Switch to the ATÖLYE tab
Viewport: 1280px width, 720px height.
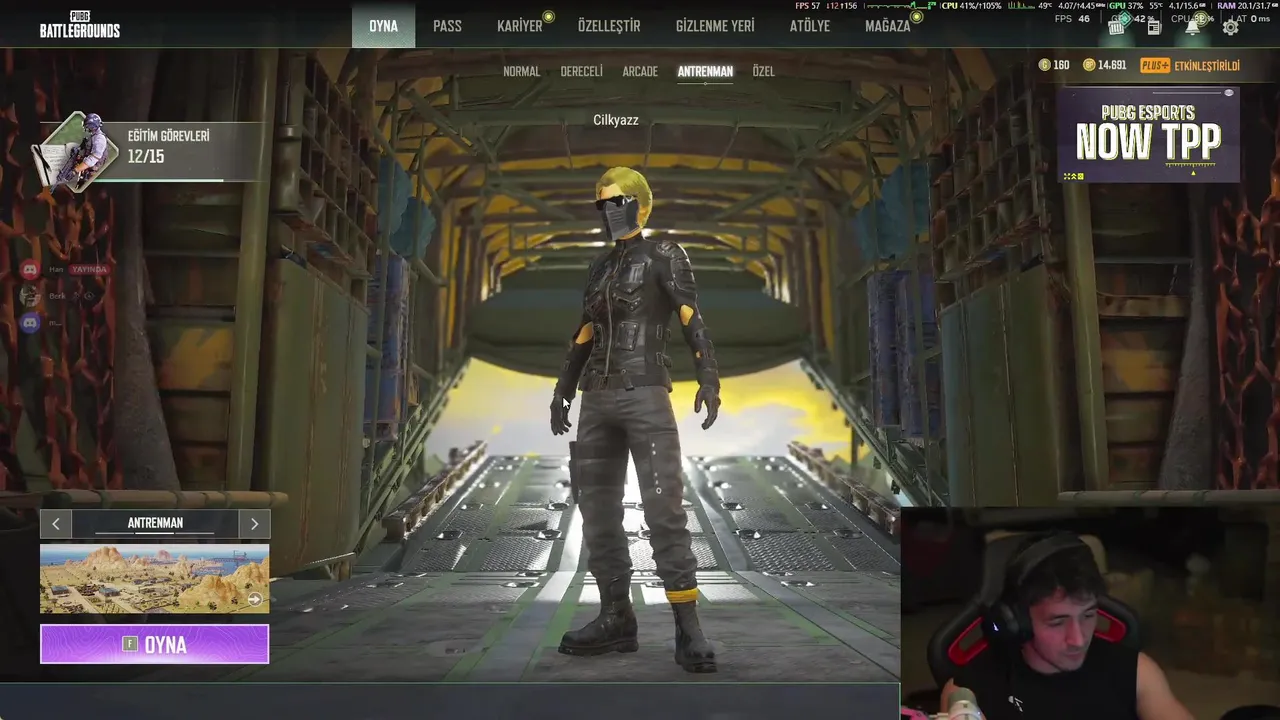[x=810, y=26]
